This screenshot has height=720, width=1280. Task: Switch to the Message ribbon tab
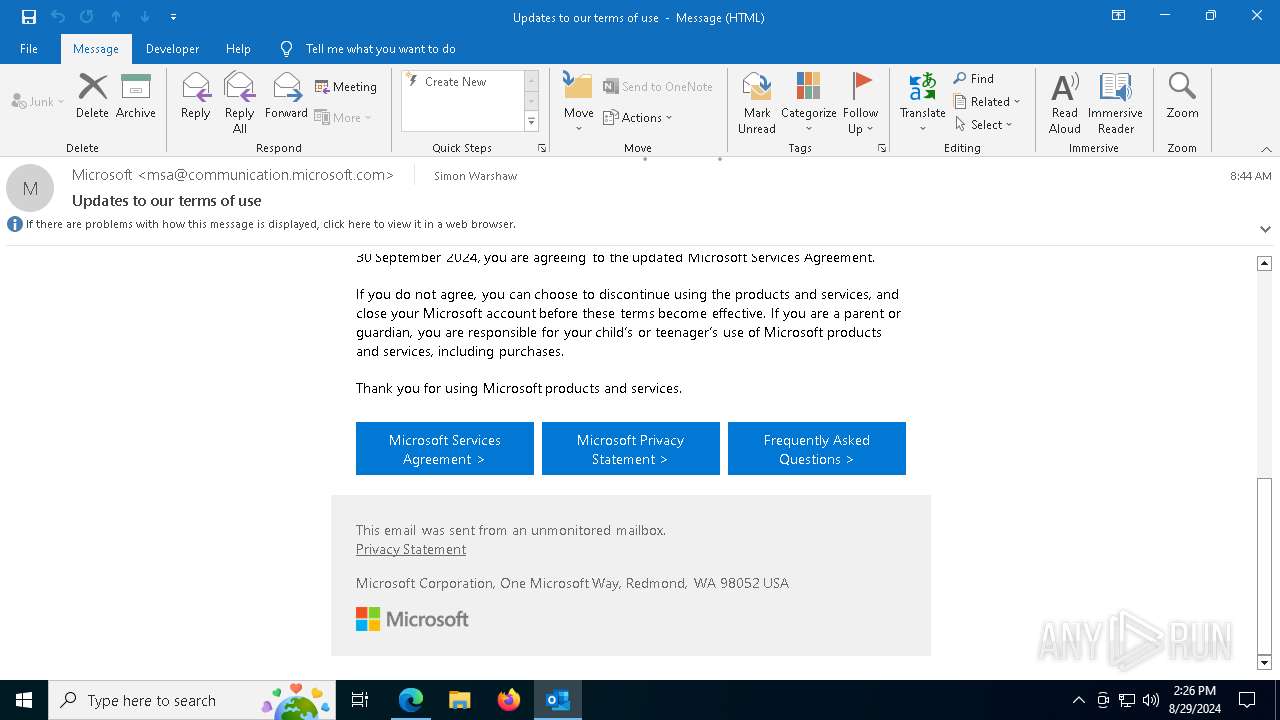(96, 49)
